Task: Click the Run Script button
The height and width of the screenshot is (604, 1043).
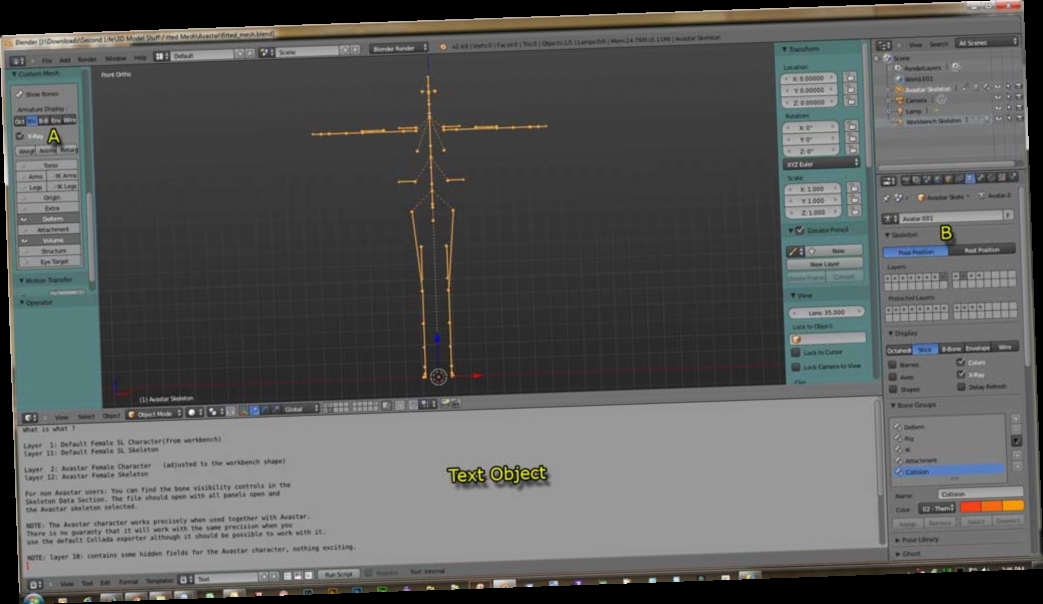Action: (339, 574)
